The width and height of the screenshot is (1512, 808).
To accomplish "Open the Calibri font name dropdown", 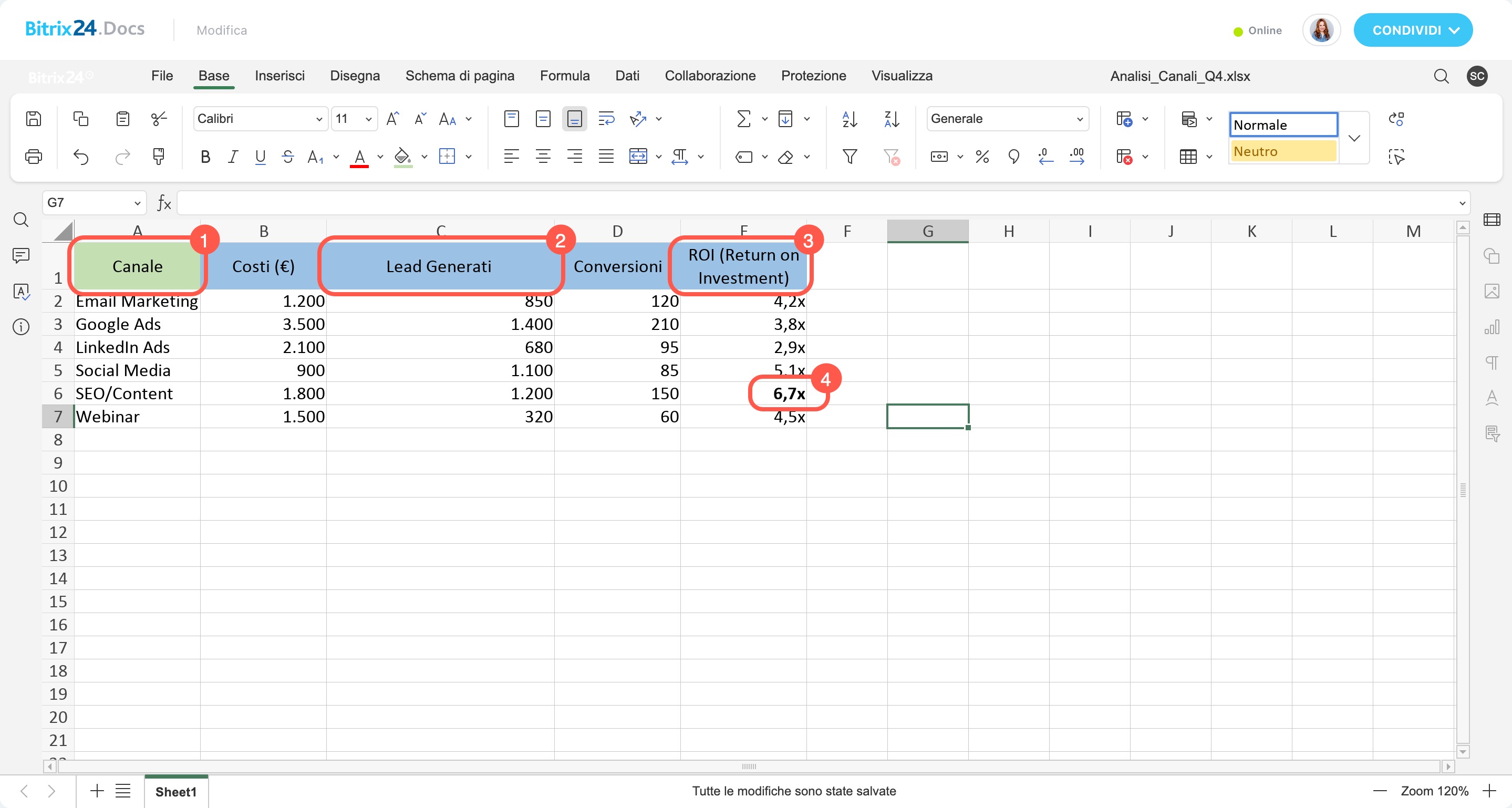I will [318, 119].
